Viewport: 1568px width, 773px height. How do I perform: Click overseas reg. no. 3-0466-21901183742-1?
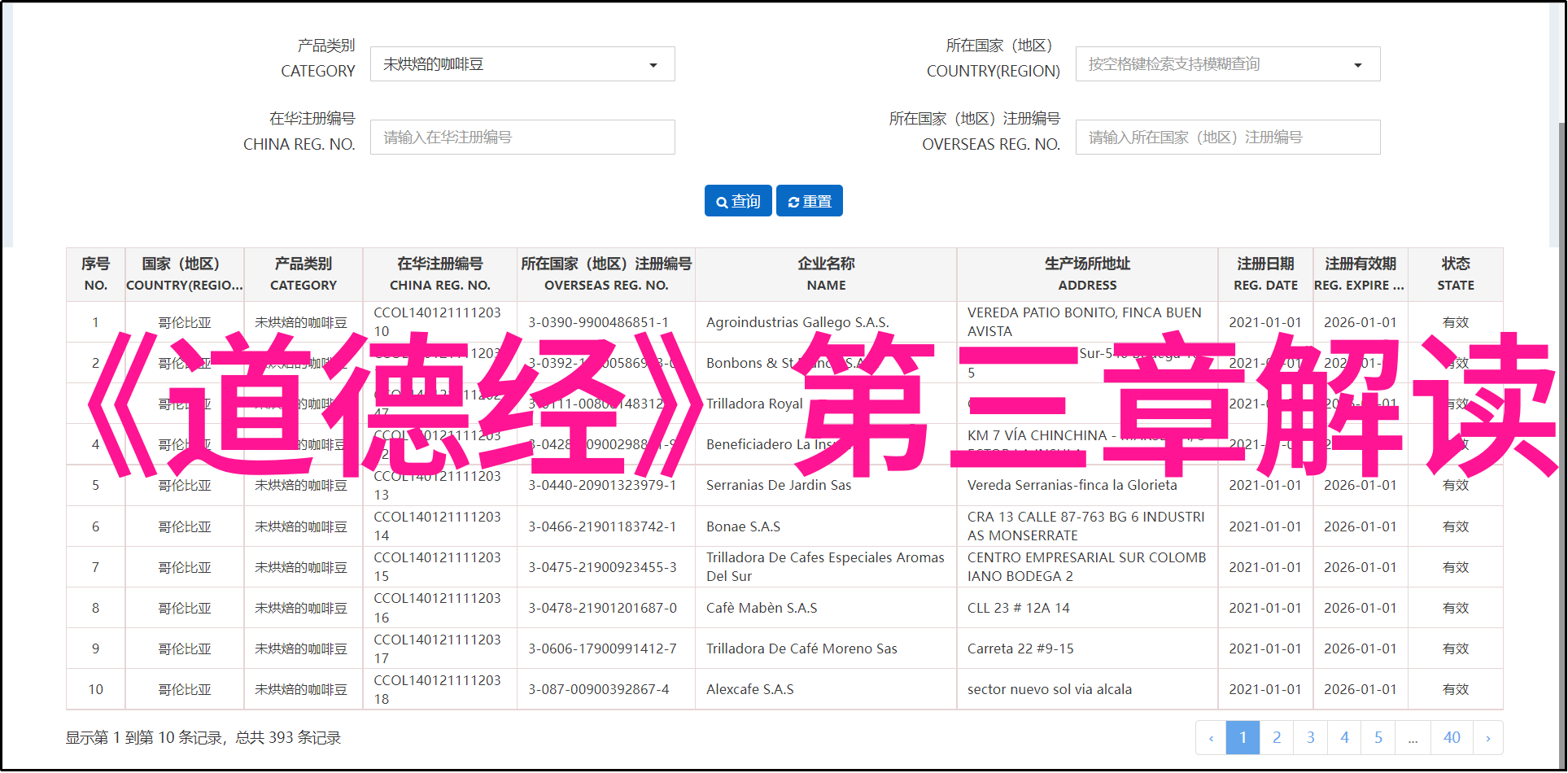(602, 526)
